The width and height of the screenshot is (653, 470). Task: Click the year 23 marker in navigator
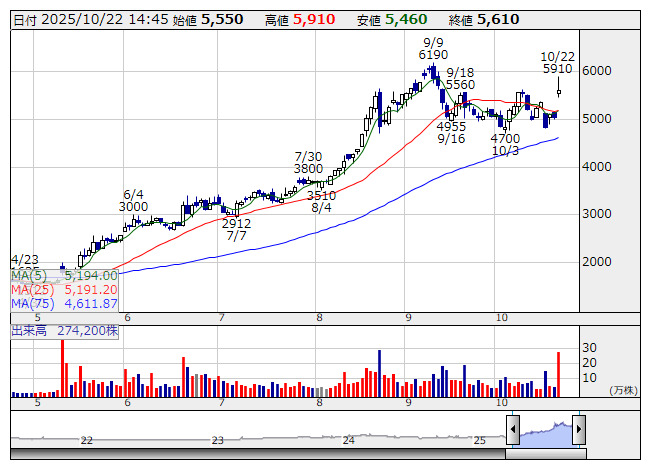tap(217, 440)
